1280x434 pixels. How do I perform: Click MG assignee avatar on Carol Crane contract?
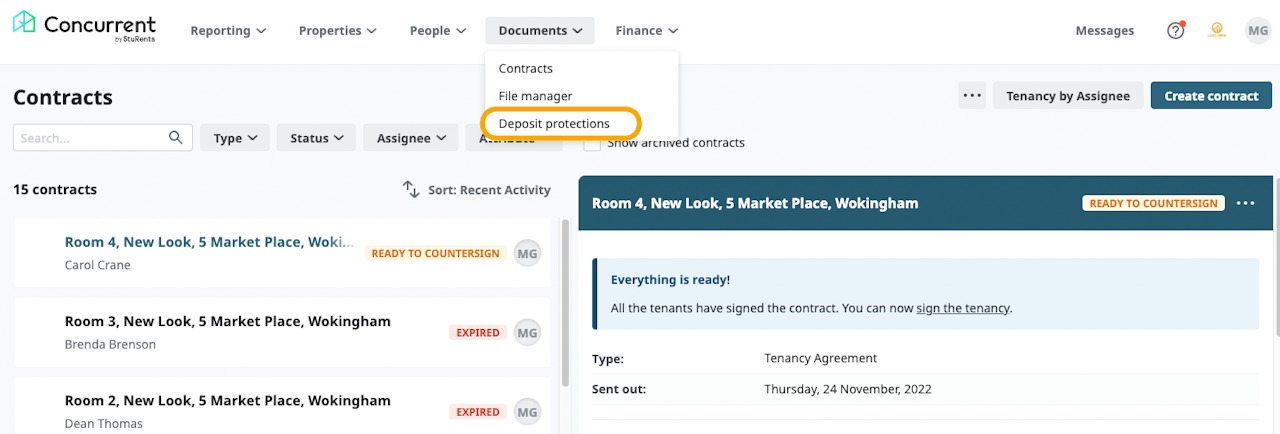coord(527,254)
